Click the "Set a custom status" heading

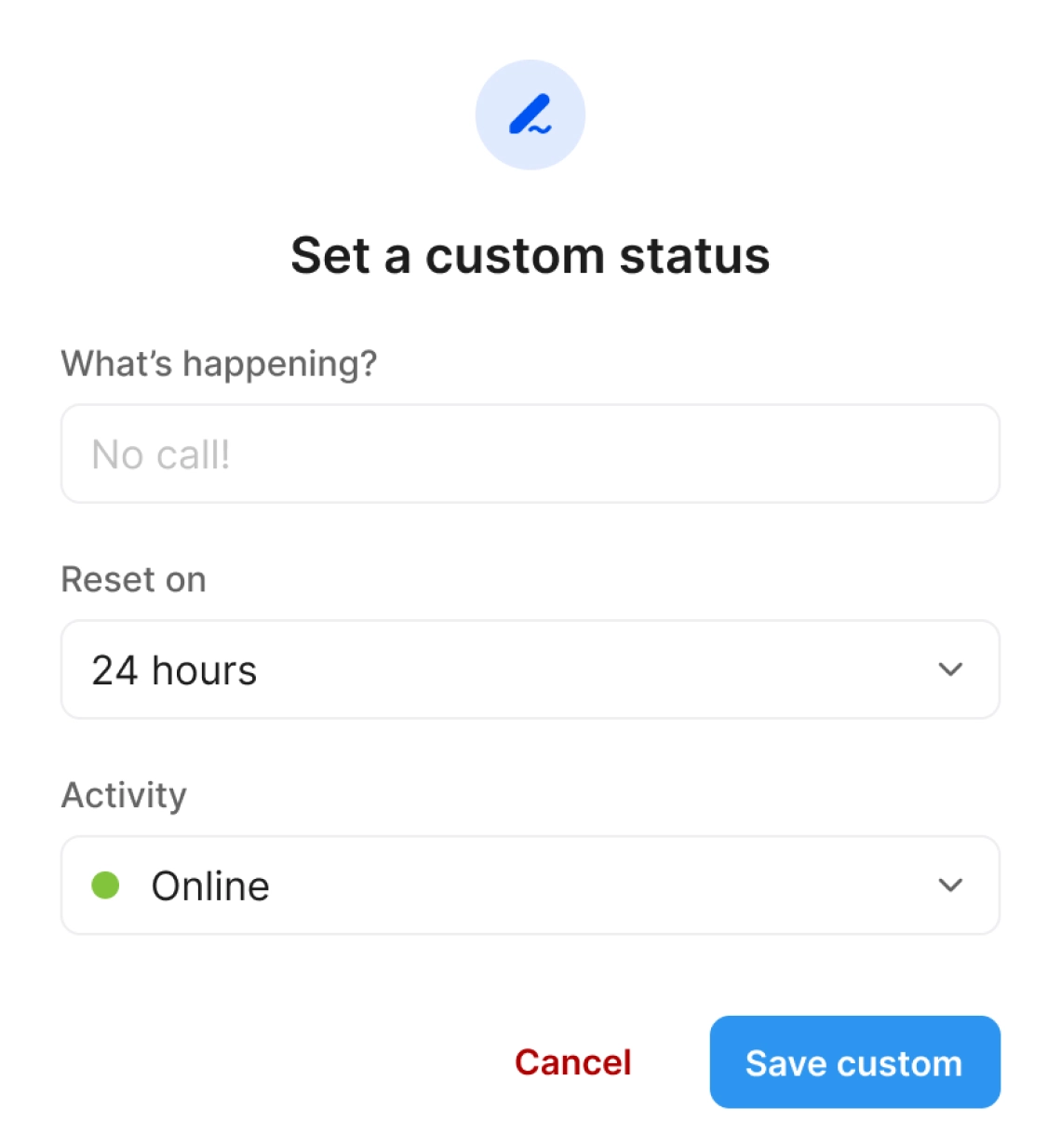coord(530,255)
